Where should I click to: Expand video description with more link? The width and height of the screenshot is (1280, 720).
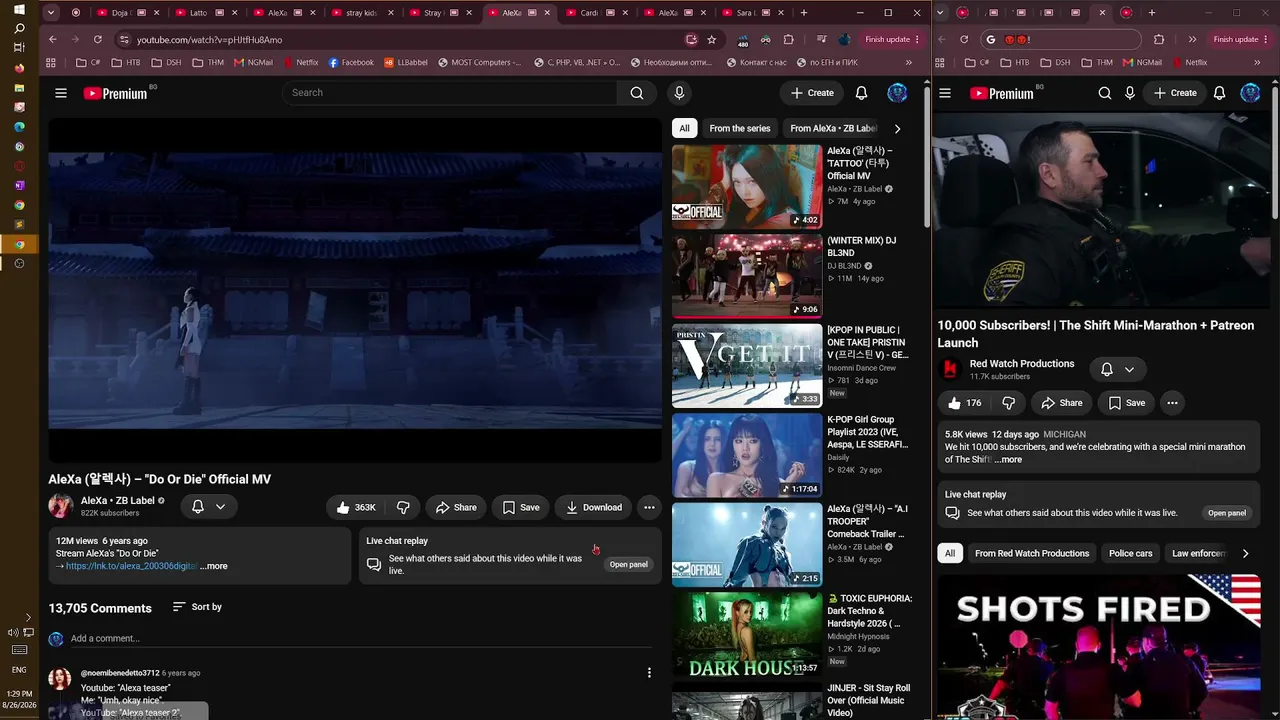(214, 566)
